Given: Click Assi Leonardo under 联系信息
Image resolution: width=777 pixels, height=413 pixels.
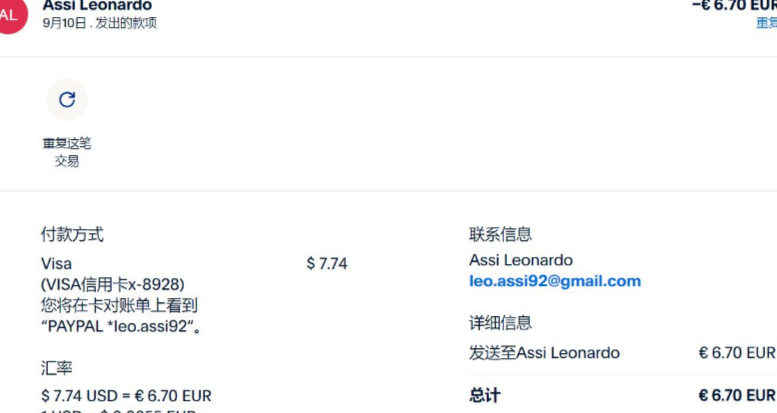Looking at the screenshot, I should 520,260.
